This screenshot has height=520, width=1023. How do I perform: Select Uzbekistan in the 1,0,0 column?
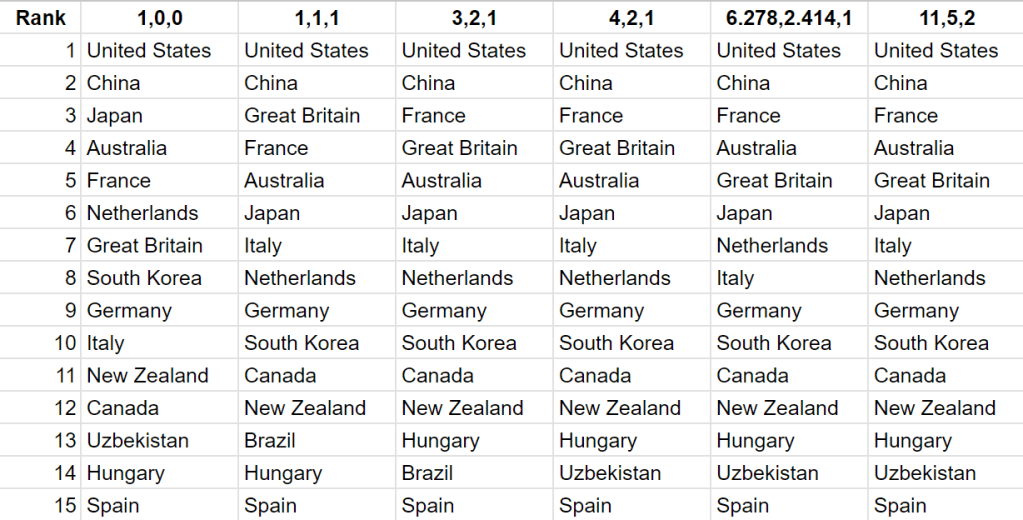click(138, 441)
